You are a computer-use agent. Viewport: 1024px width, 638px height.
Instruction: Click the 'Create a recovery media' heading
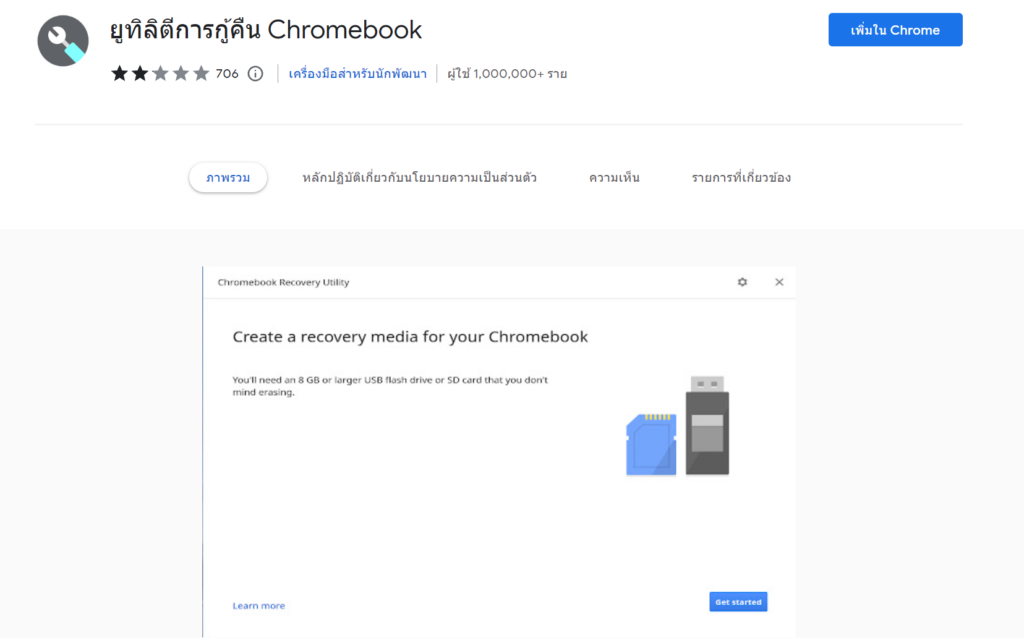click(x=410, y=337)
